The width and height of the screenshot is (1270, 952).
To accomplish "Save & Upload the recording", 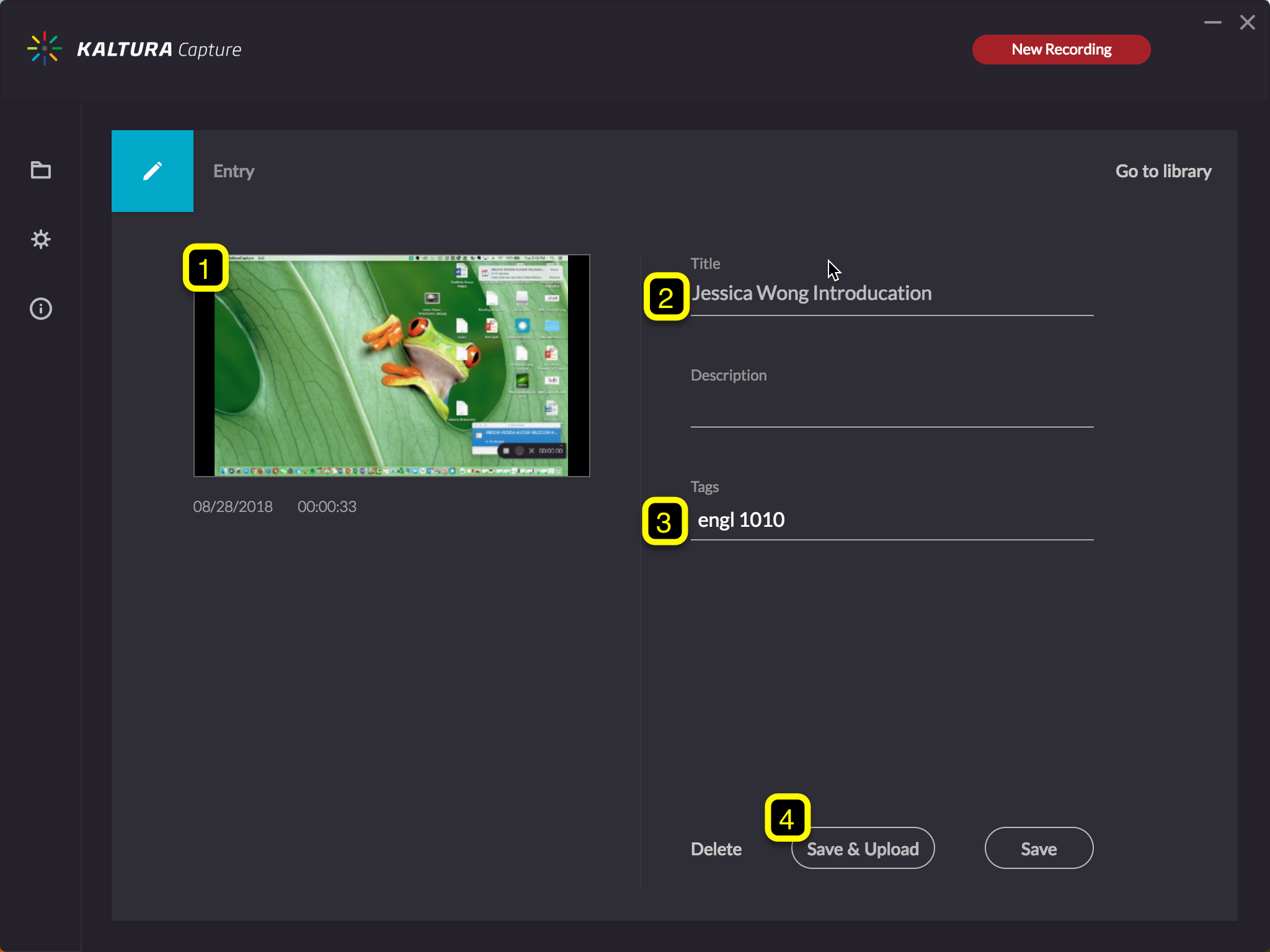I will click(863, 848).
